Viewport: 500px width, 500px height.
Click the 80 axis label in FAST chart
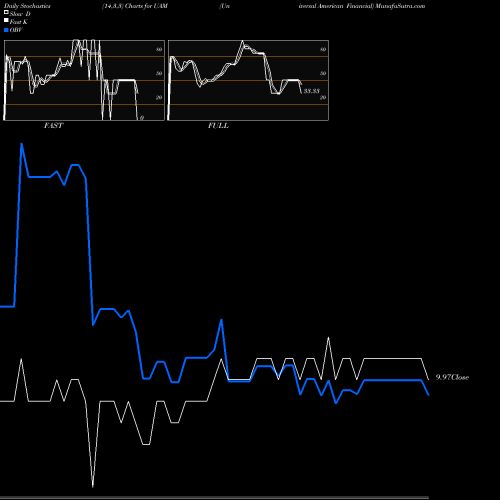159,50
